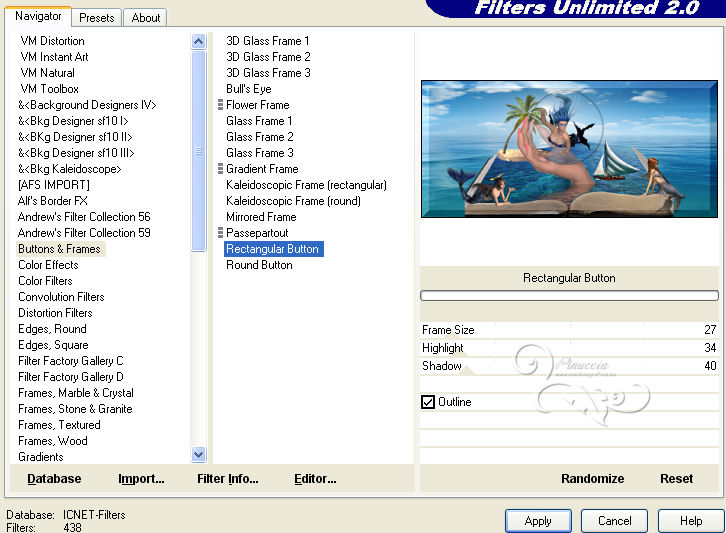The image size is (726, 533).
Task: Select VM Distortion category
Action: point(52,41)
